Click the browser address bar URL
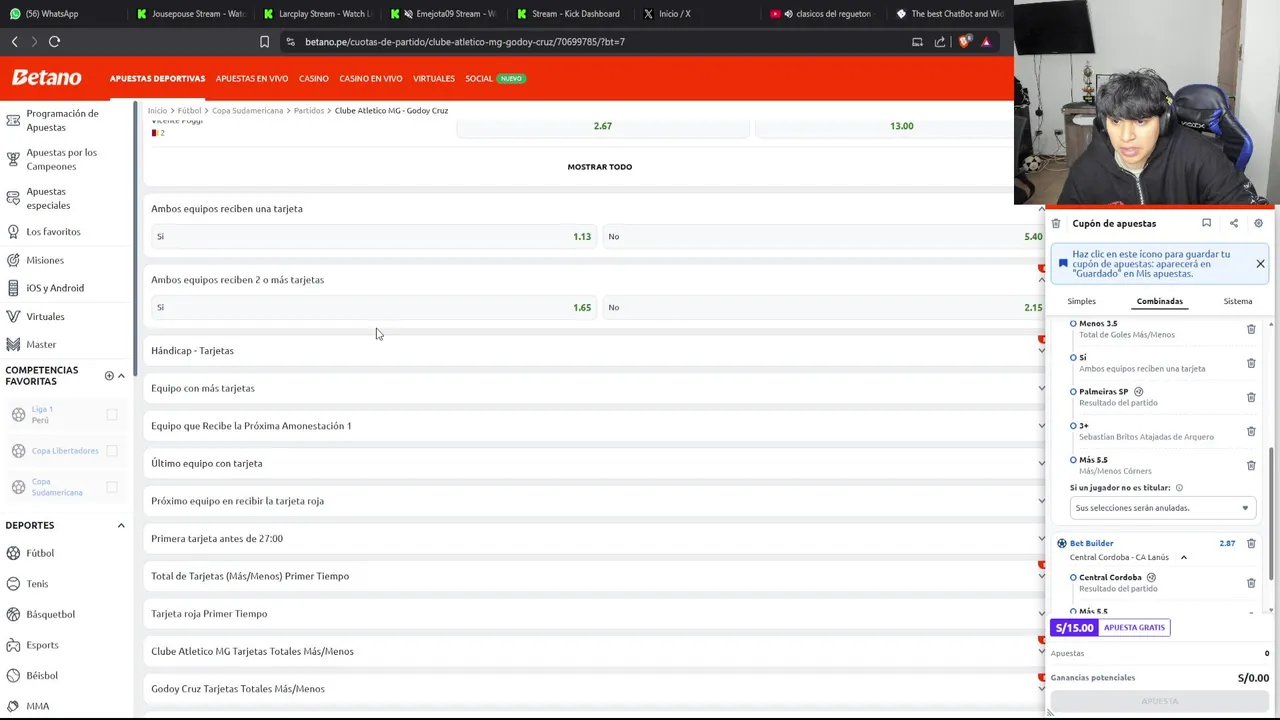Viewport: 1280px width, 720px height. click(465, 42)
